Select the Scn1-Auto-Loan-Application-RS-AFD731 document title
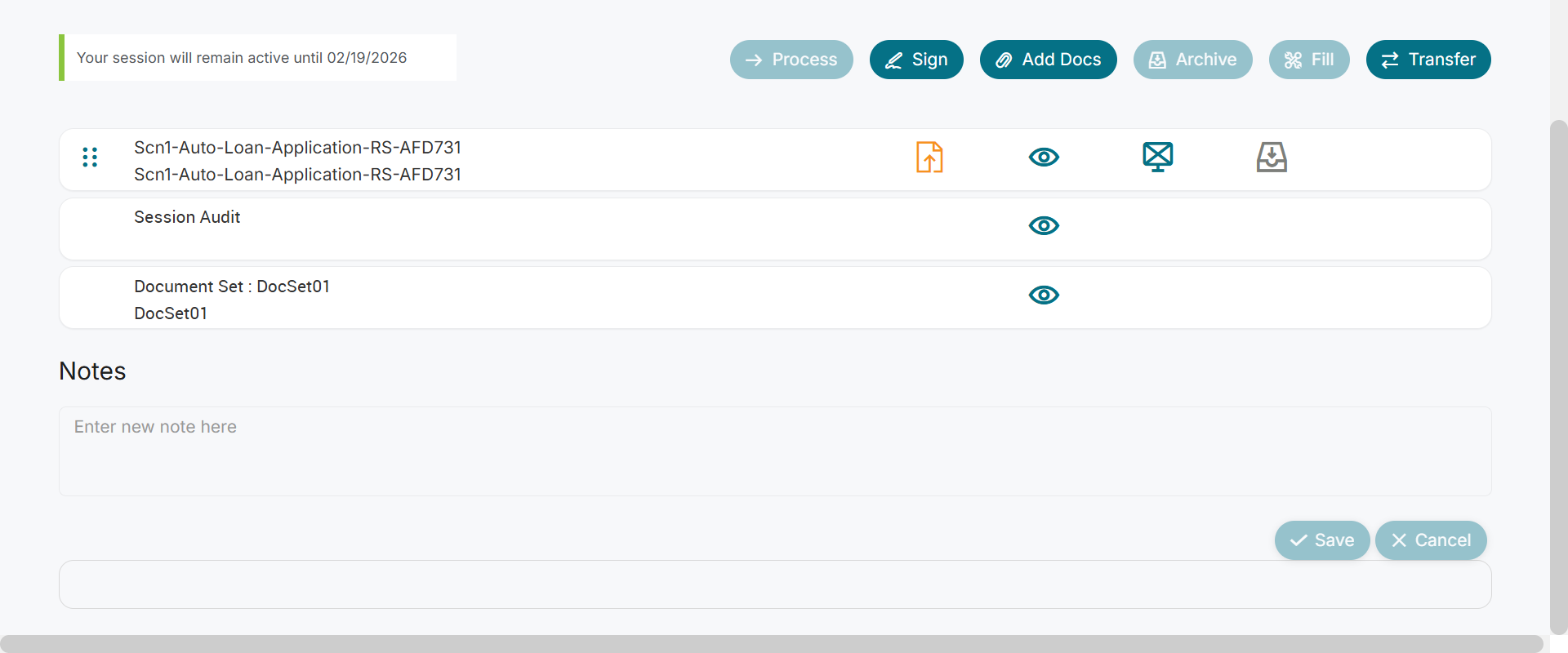The height and width of the screenshot is (653, 1568). pyautogui.click(x=297, y=148)
